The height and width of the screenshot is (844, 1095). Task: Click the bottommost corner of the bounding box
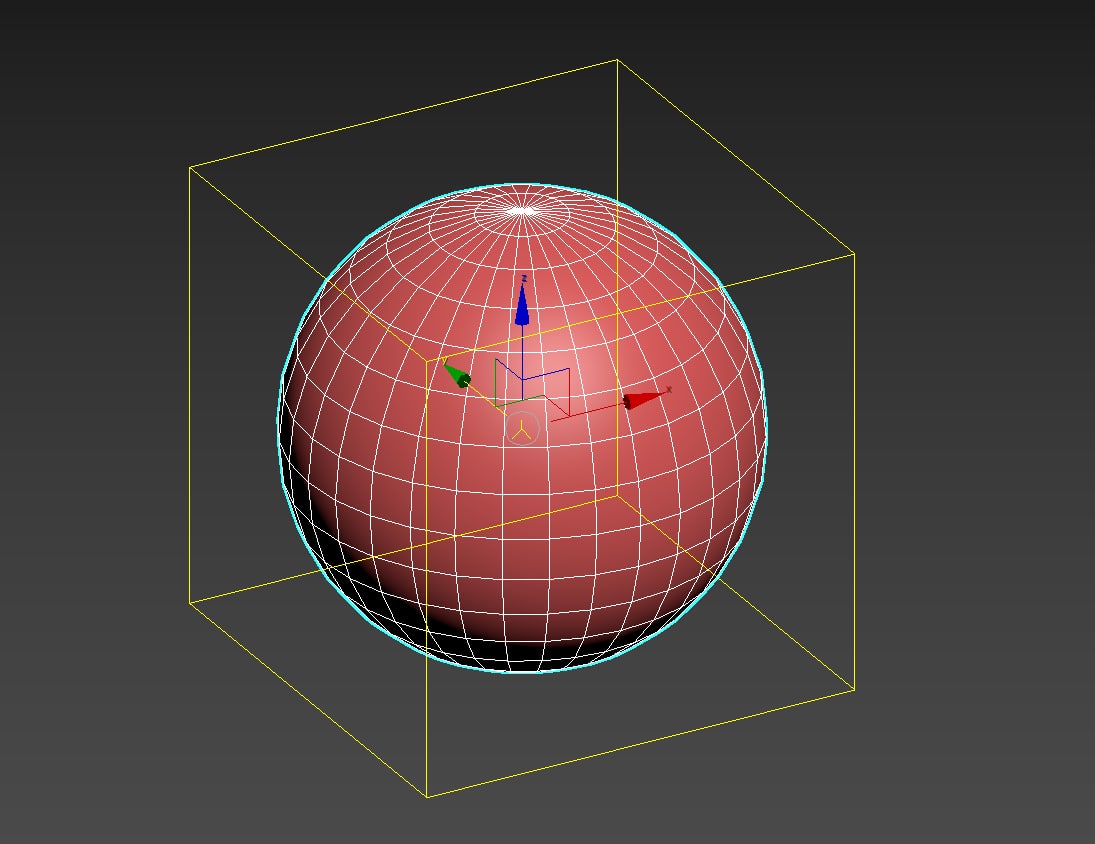tap(427, 797)
